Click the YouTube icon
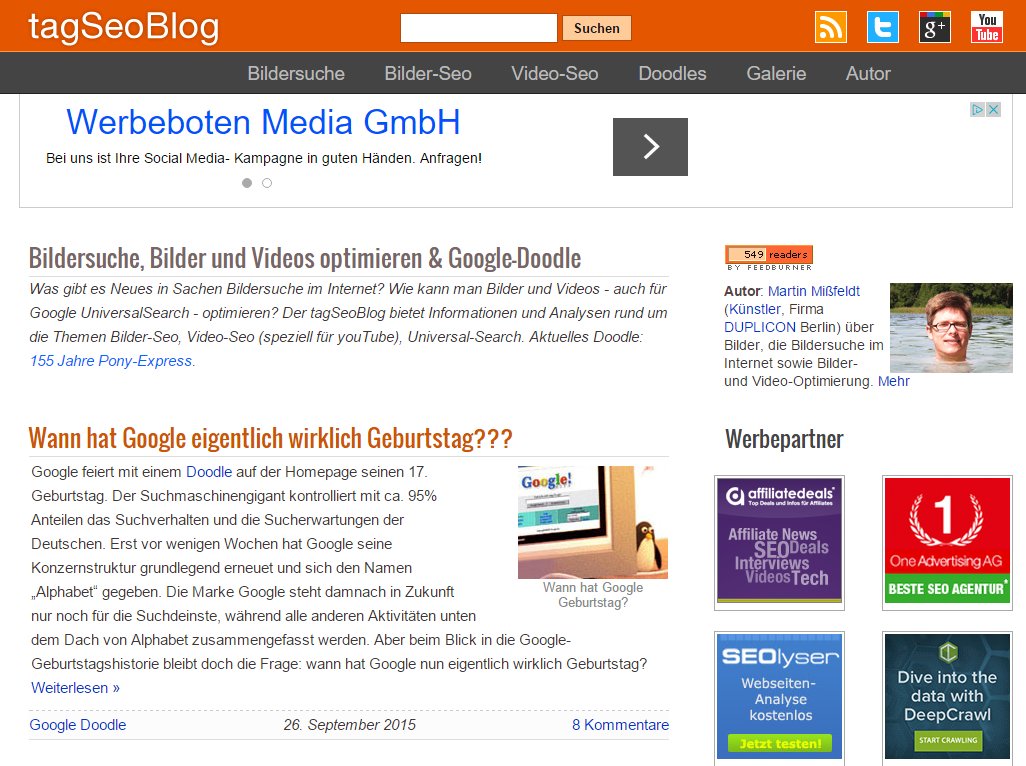The image size is (1026, 766). pyautogui.click(x=986, y=27)
